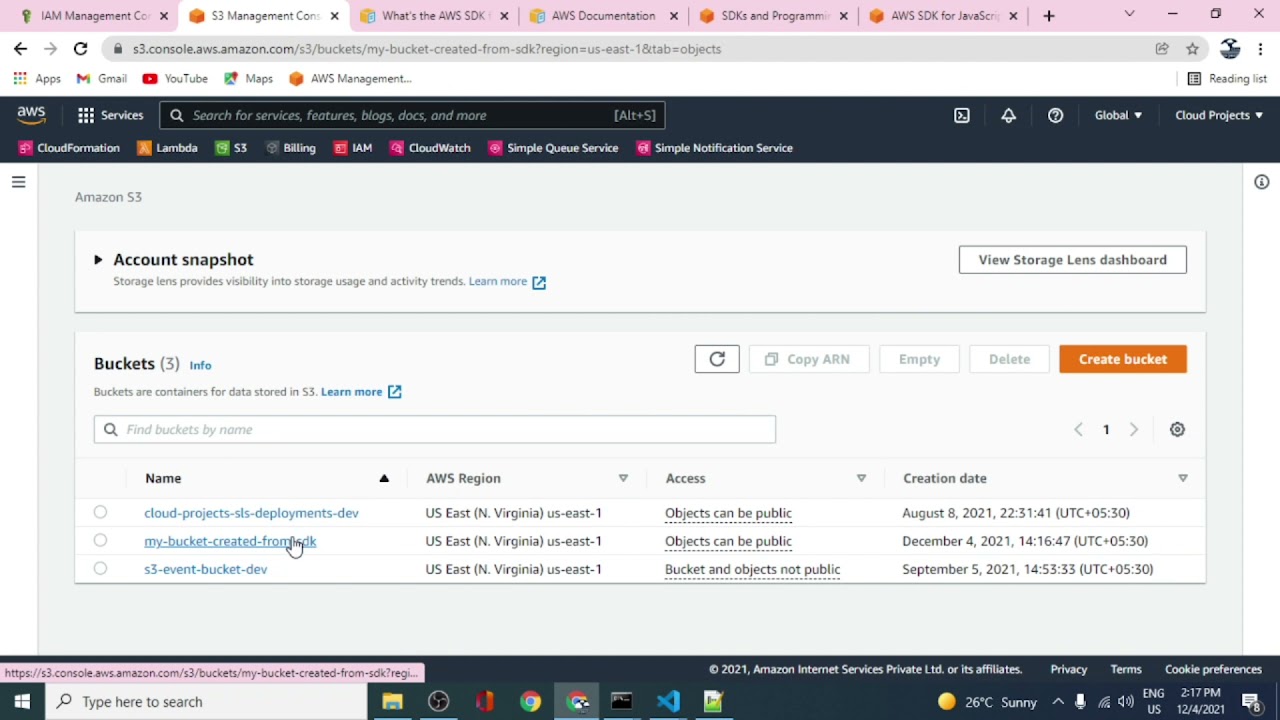Open the Gmail bookmark
The width and height of the screenshot is (1280, 720).
(101, 78)
